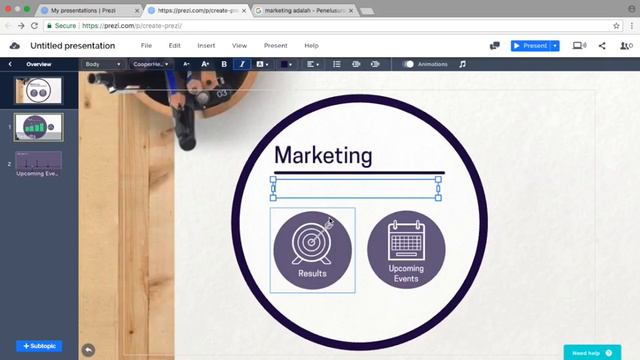Click inside the empty selected text box

coord(356,189)
